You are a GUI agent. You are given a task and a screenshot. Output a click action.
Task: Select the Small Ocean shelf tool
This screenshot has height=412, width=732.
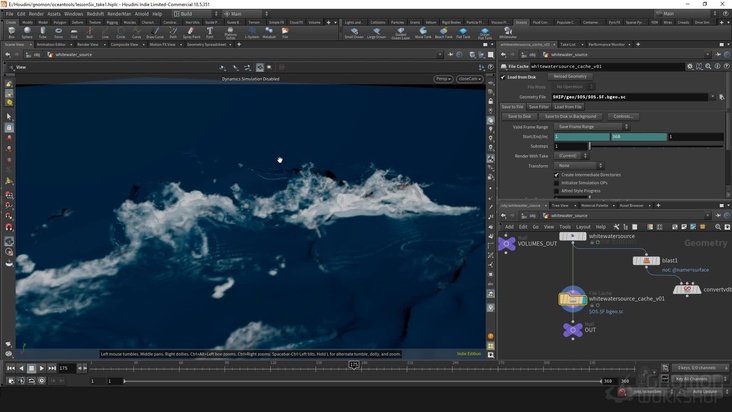354,33
